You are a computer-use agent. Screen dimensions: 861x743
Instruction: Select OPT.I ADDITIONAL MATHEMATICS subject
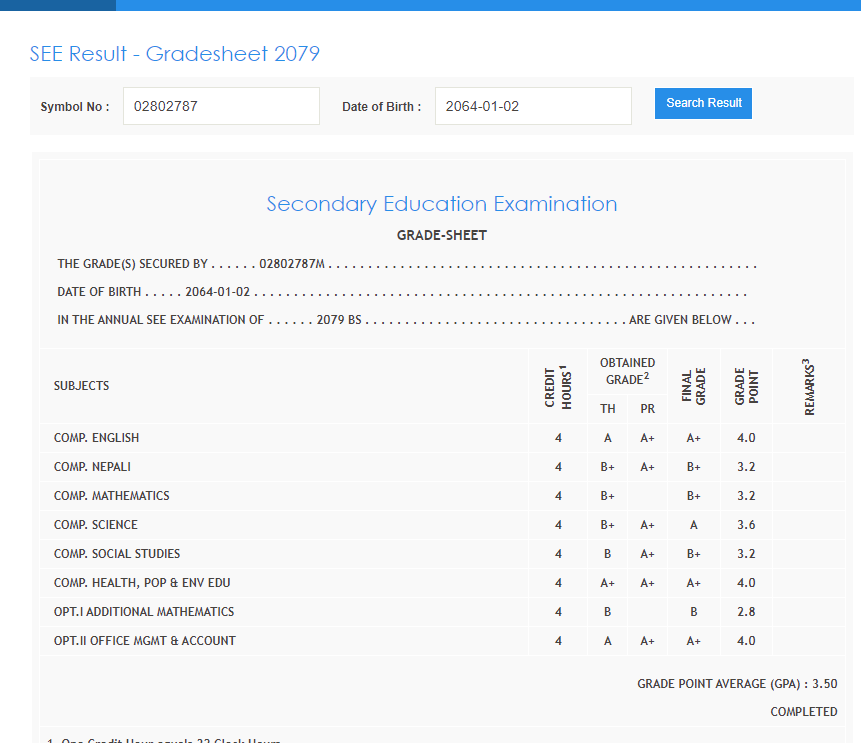click(144, 612)
